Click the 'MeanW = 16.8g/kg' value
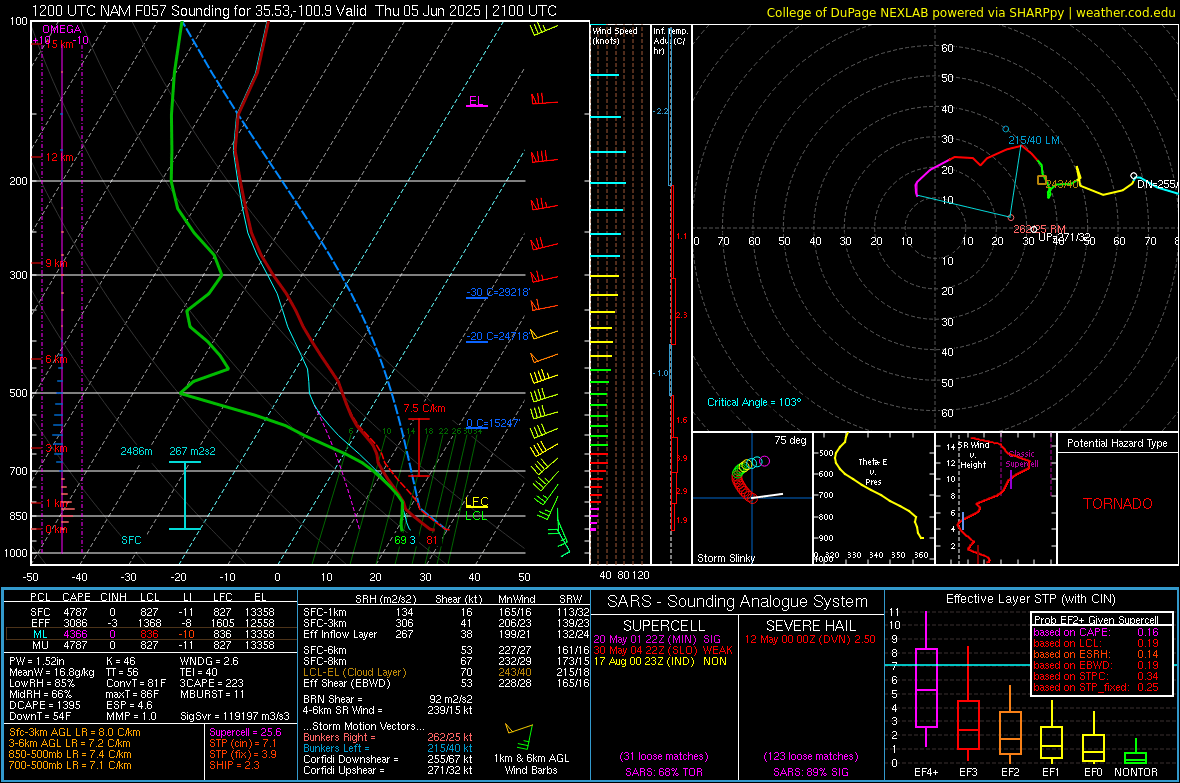The image size is (1180, 783). [52, 672]
